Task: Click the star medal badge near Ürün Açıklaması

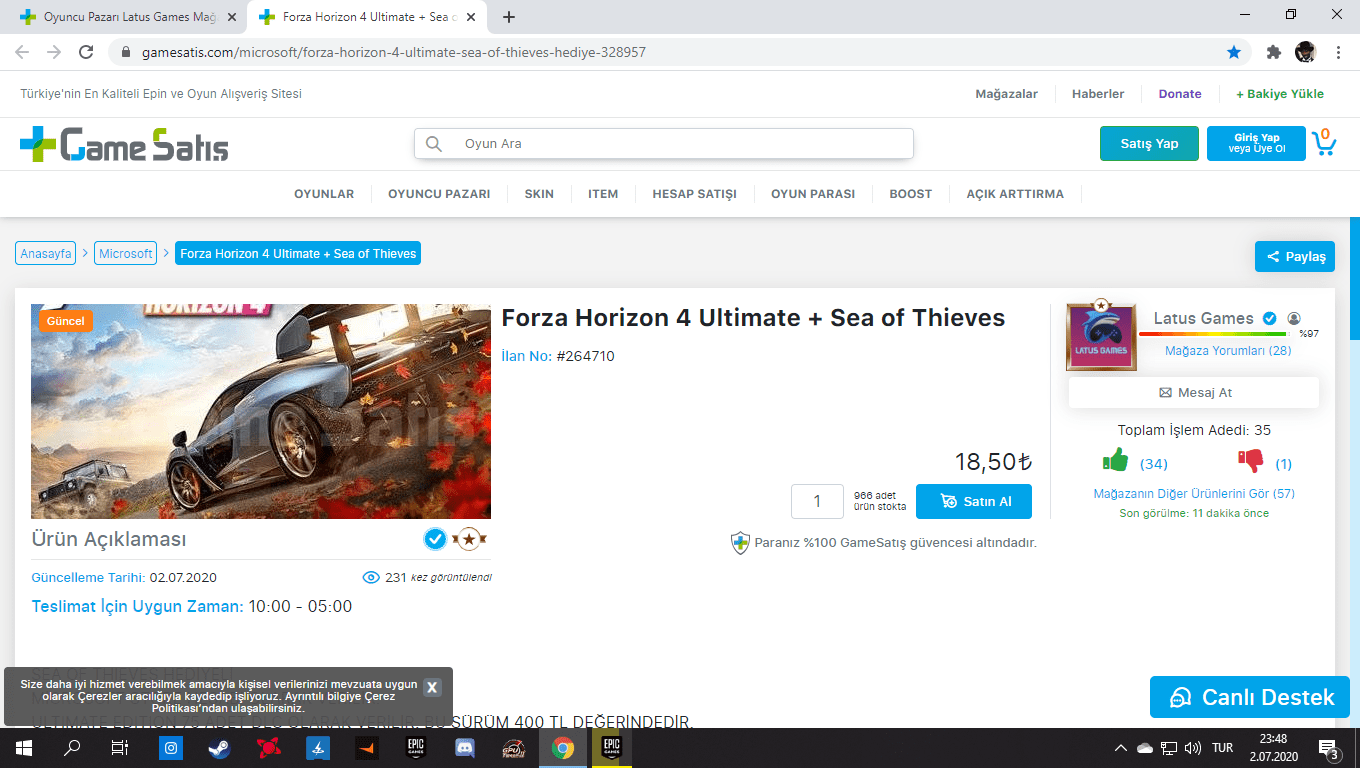Action: (469, 540)
